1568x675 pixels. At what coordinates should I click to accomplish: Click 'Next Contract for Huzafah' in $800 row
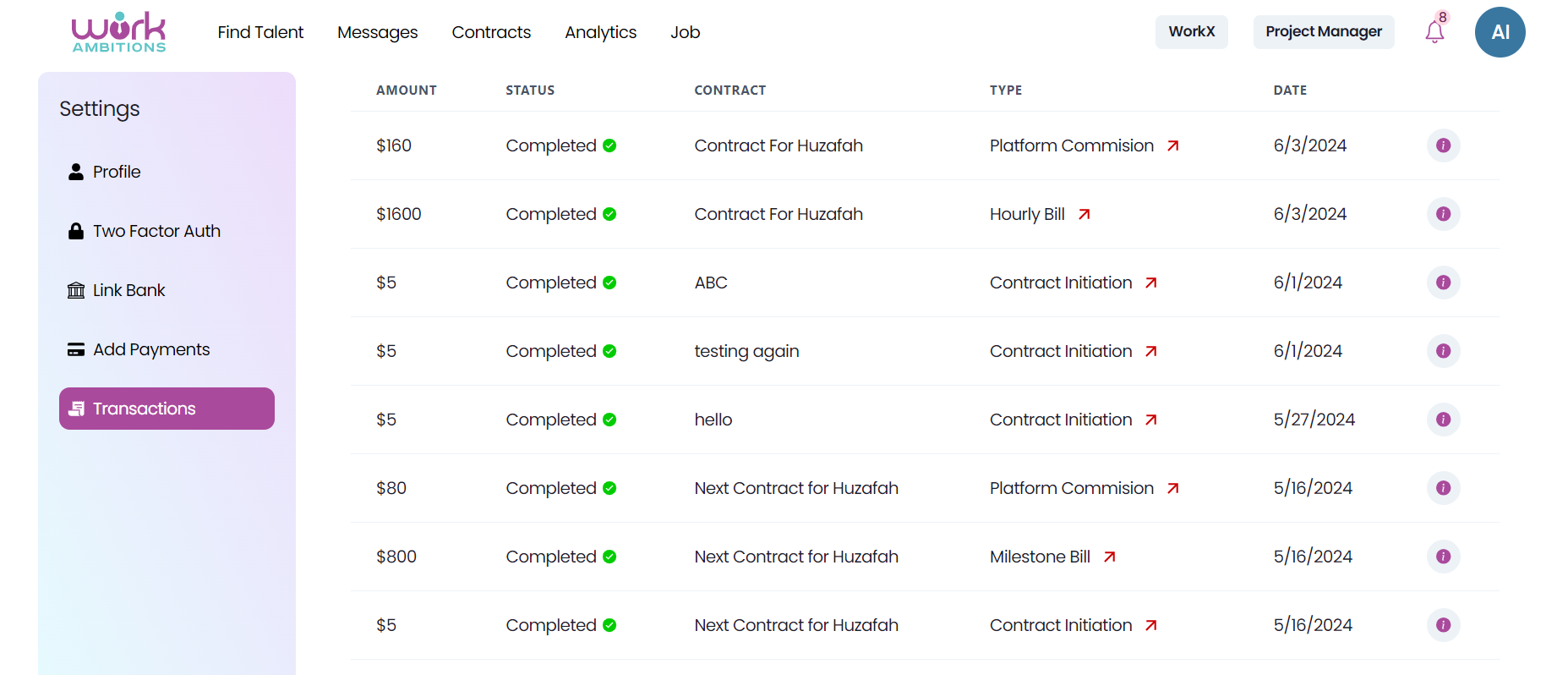point(796,557)
